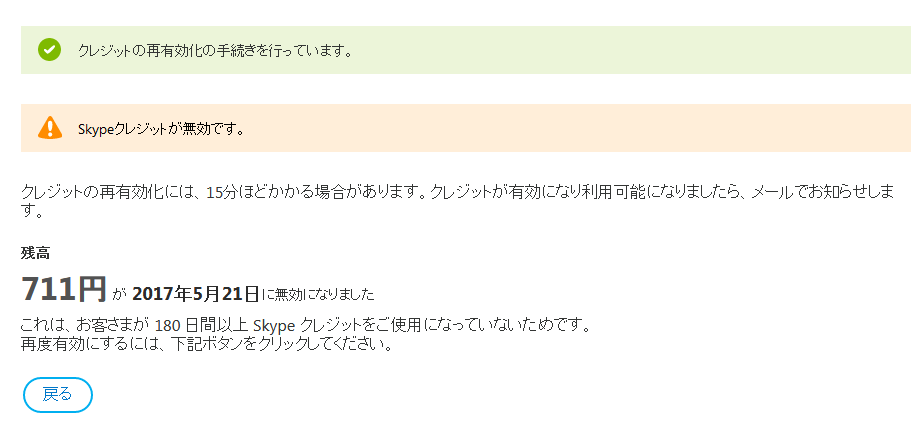Click empty area of the orange warning banner

point(581,128)
